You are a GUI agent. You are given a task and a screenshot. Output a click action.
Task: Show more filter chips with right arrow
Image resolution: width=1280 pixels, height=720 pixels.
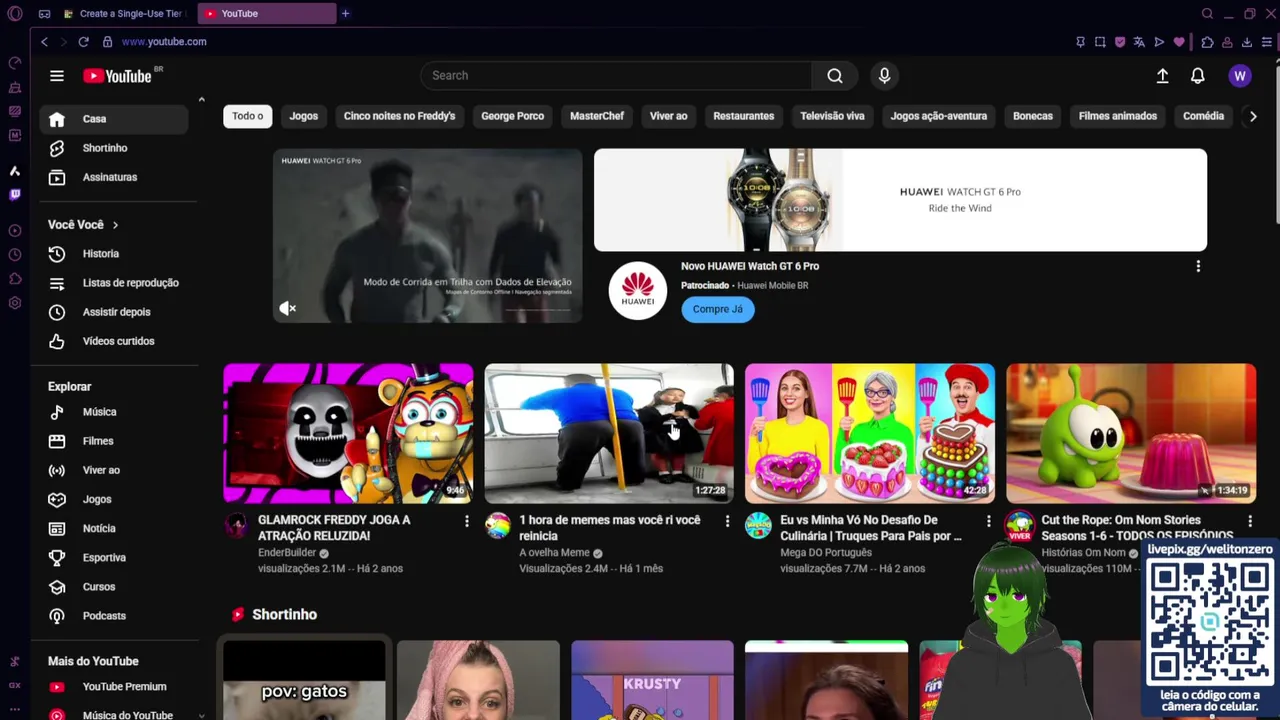click(x=1252, y=116)
